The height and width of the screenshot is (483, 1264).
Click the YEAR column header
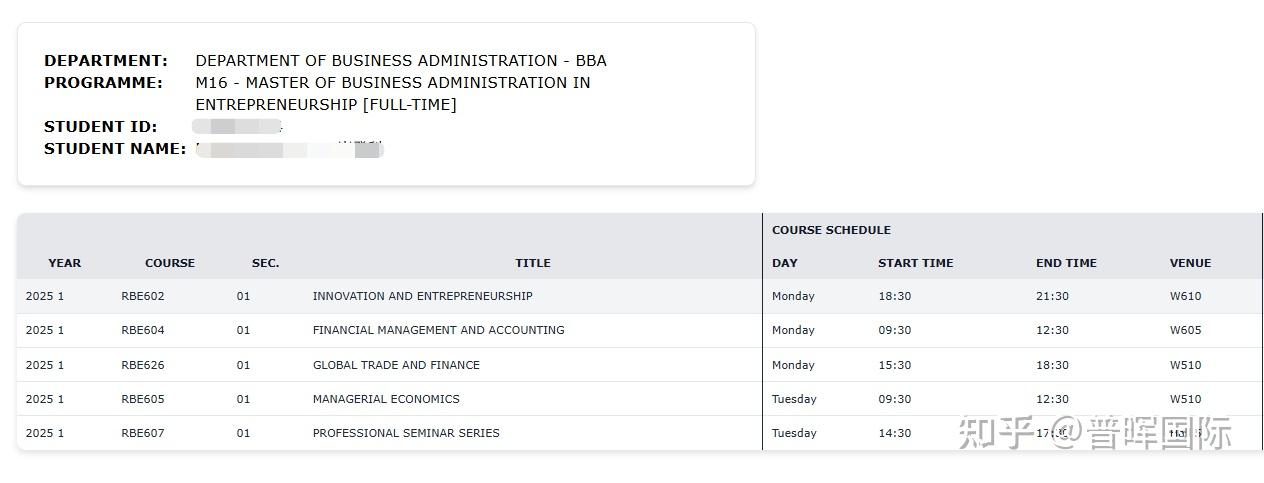64,263
